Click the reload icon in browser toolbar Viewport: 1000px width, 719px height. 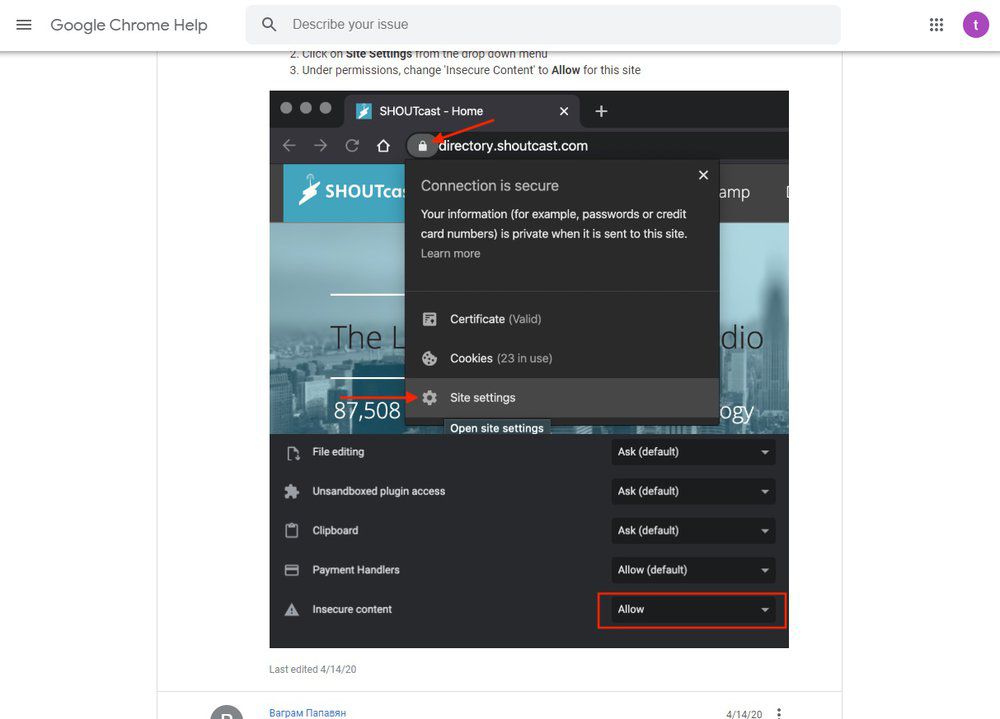point(352,146)
